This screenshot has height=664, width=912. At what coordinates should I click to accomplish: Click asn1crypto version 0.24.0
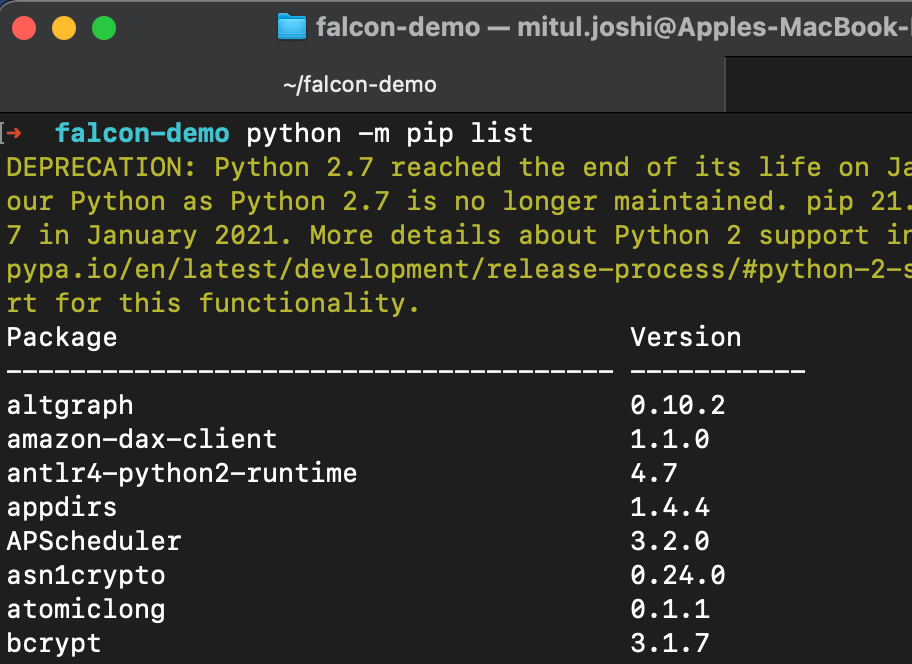tap(678, 576)
